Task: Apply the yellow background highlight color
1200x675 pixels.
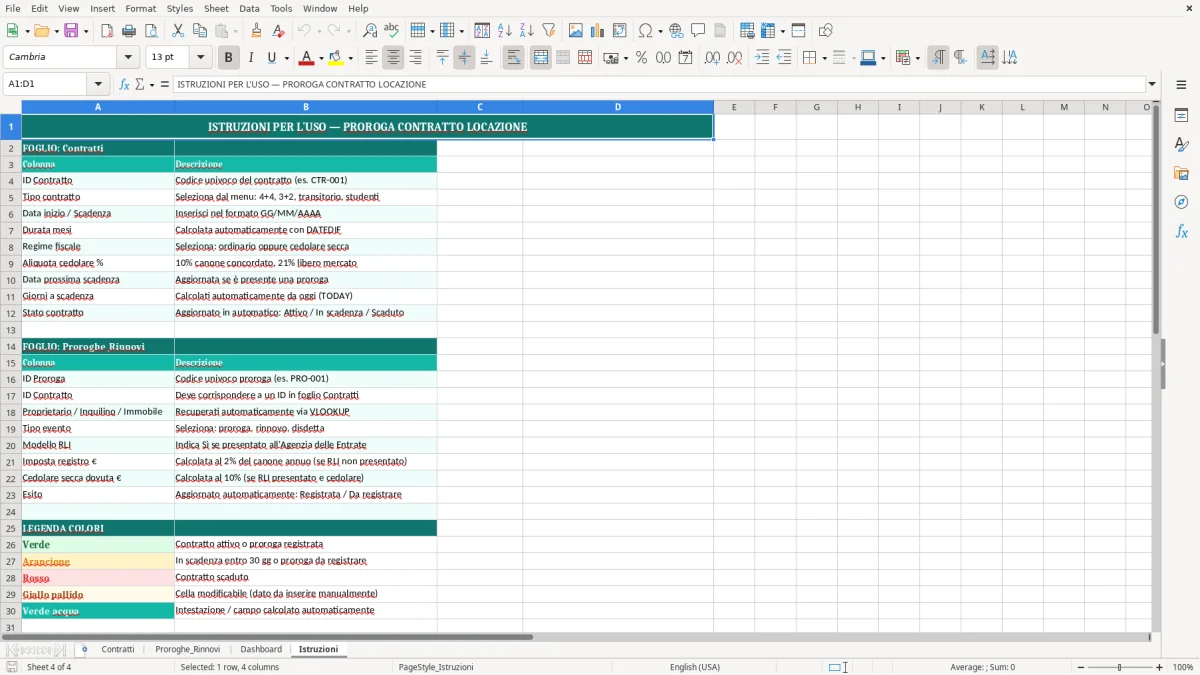Action: pyautogui.click(x=336, y=58)
